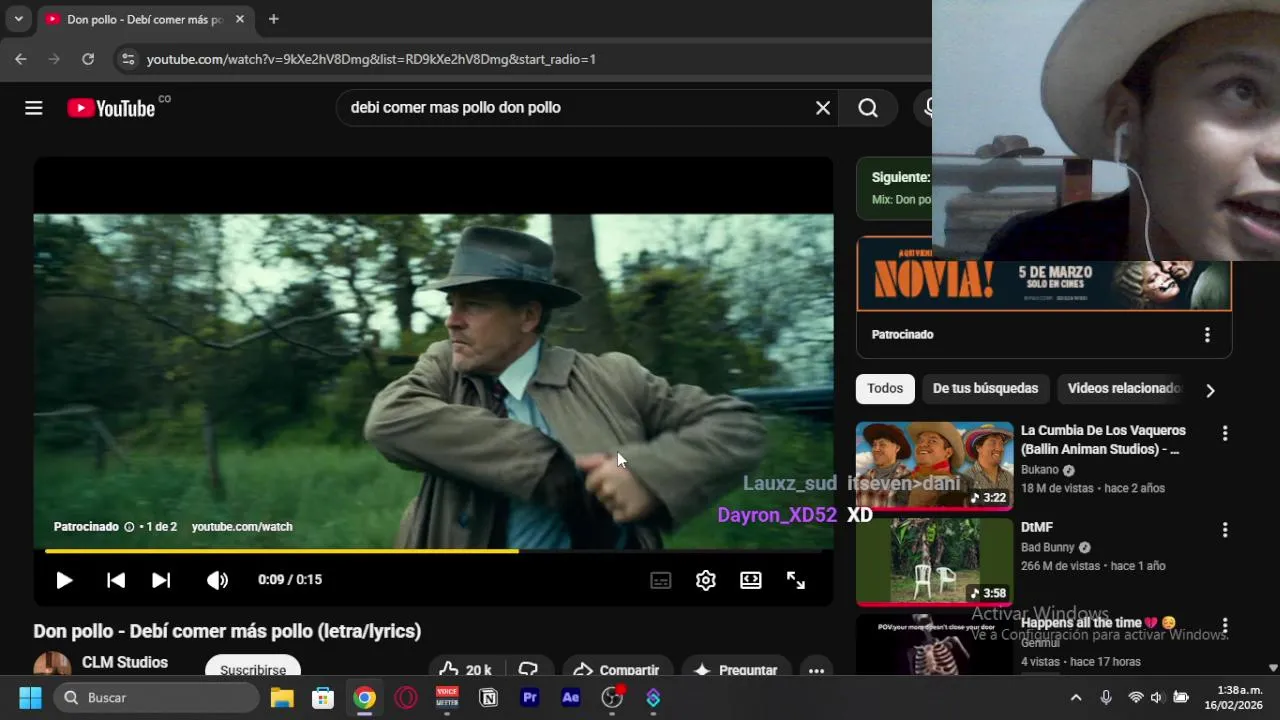The width and height of the screenshot is (1280, 720).
Task: Skip to the next video
Action: click(161, 580)
